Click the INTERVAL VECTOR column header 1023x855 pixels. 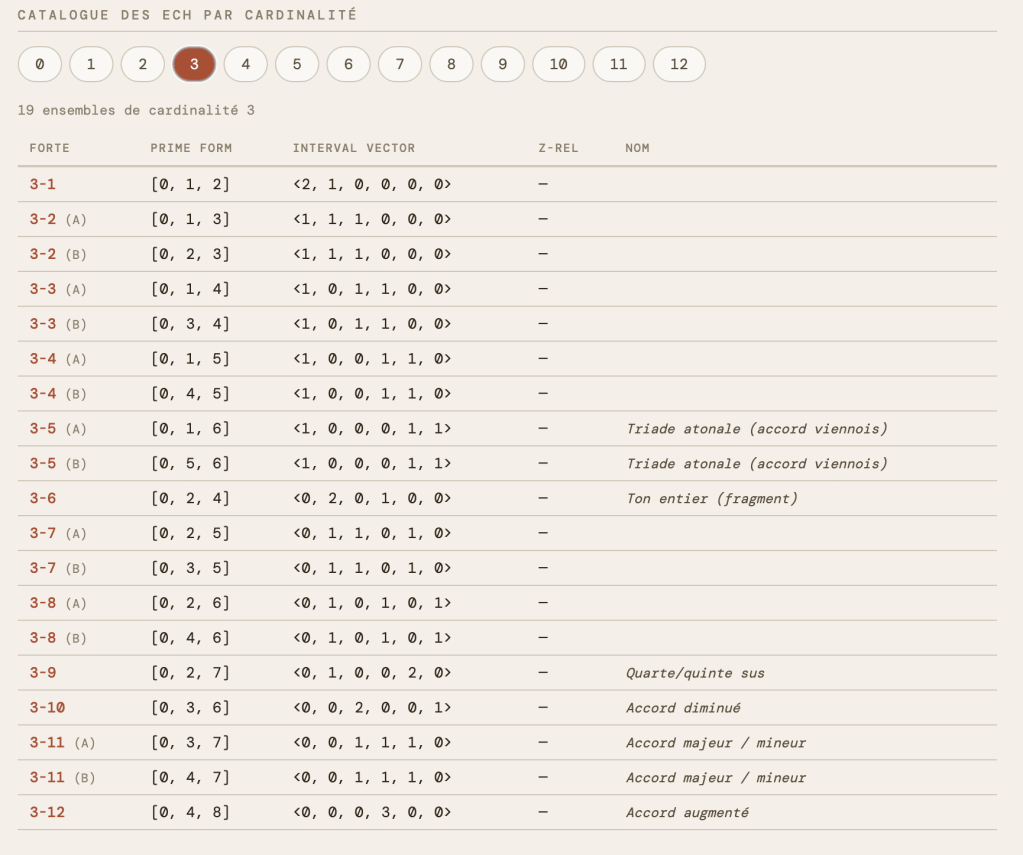point(353,148)
